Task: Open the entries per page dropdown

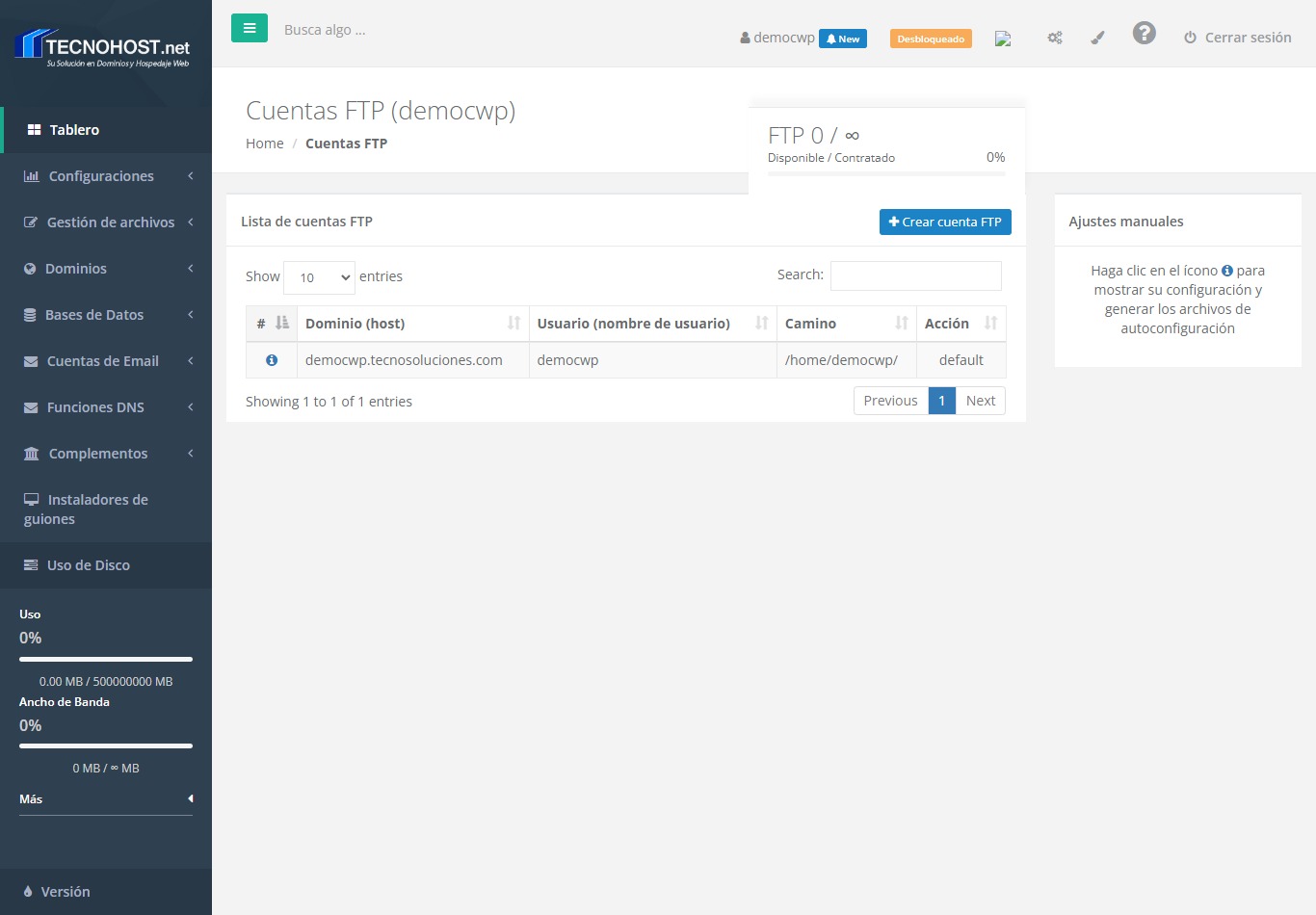Action: click(x=320, y=277)
